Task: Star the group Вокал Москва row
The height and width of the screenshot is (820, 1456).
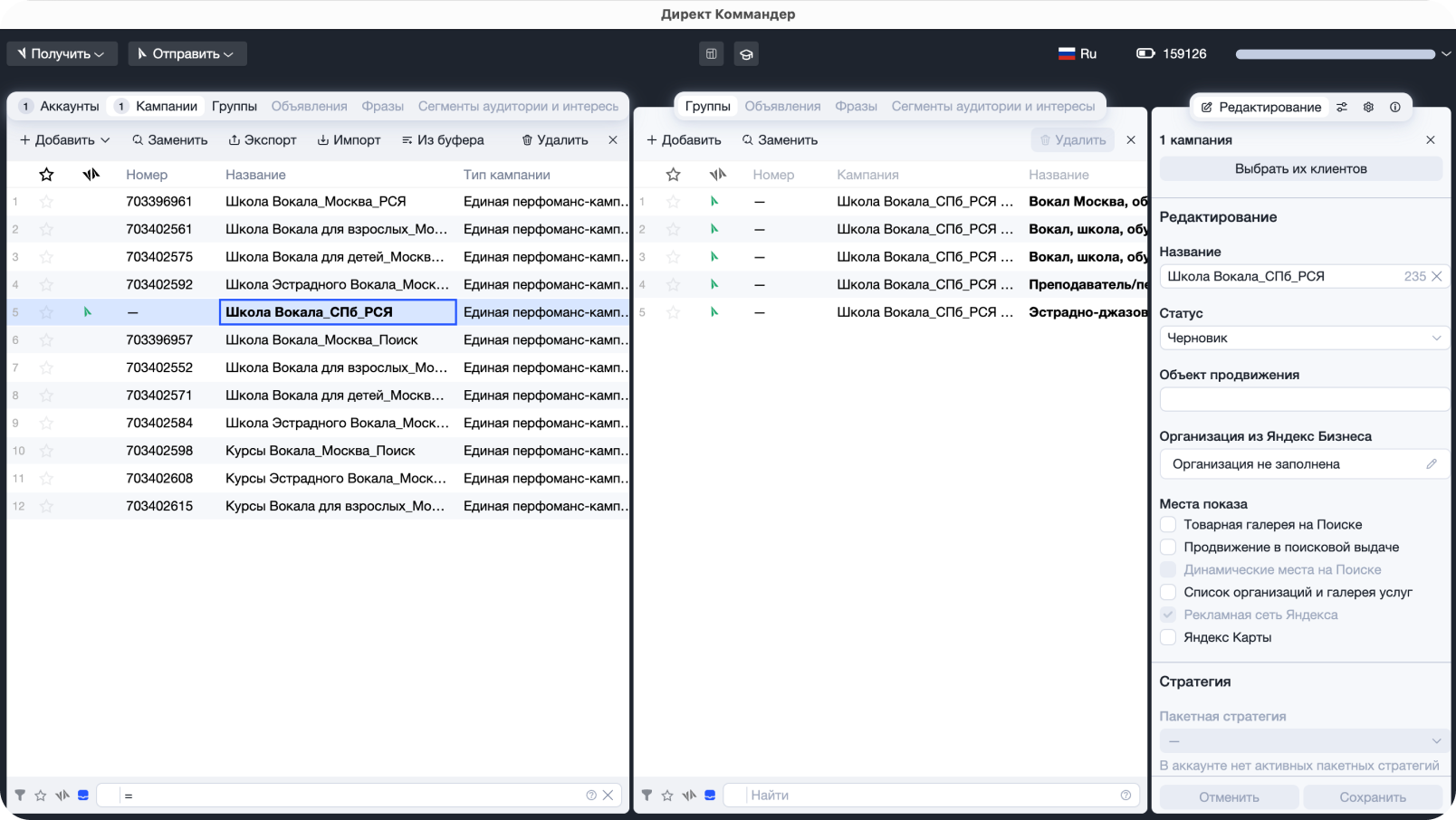Action: point(673,202)
